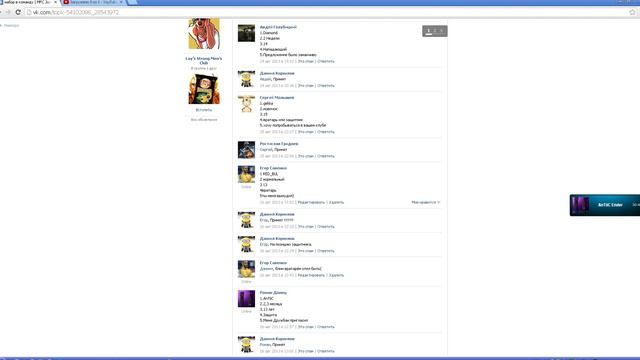Mark 'Роман, Привет' comment as spam
This screenshot has width=640, height=360.
tap(306, 351)
